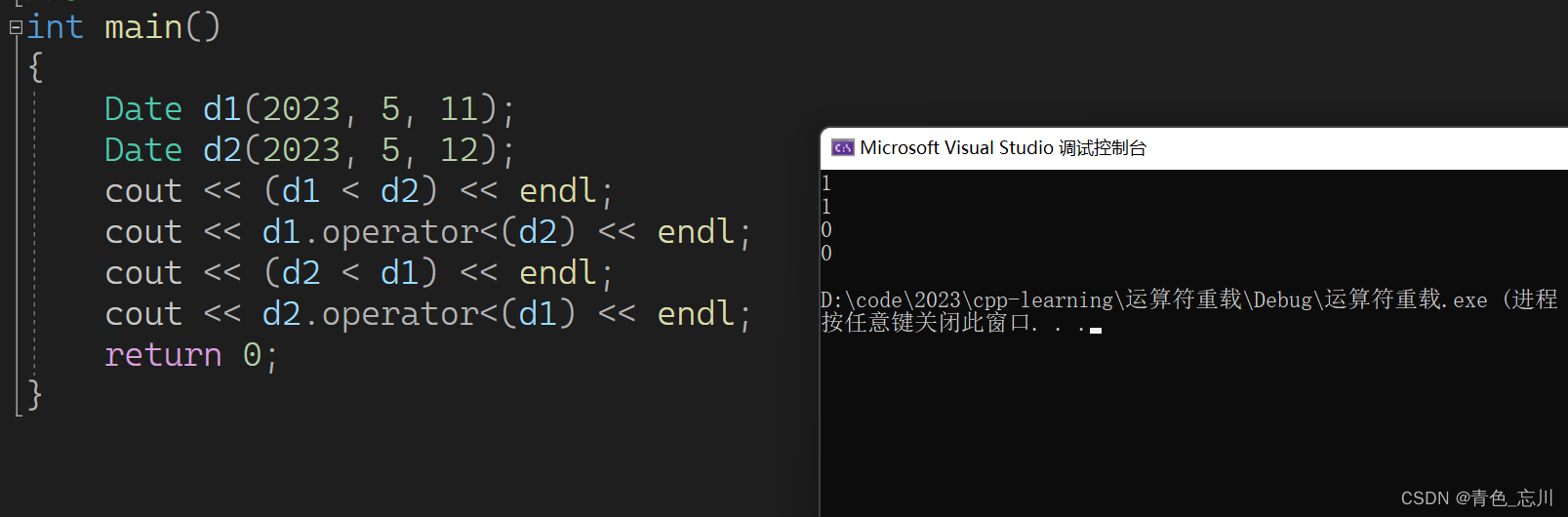Click the CSDN @青色_忘川 watermark

point(1476,498)
